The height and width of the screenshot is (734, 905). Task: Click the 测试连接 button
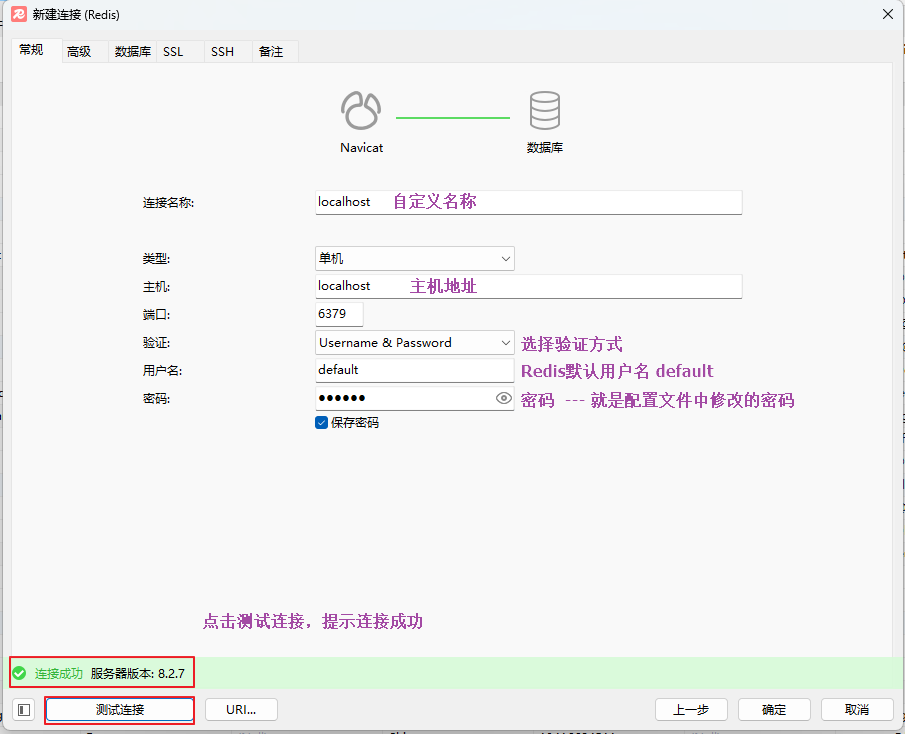coord(119,710)
